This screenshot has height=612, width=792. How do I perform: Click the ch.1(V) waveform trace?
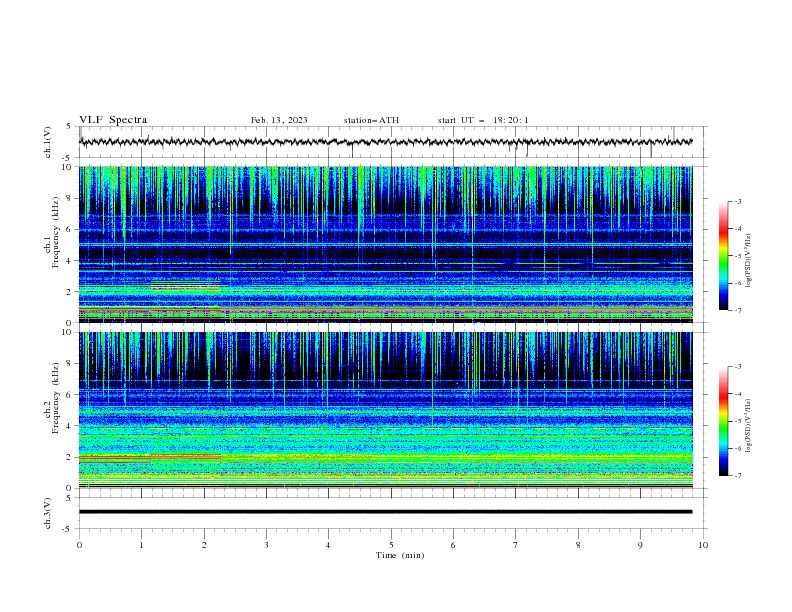pyautogui.click(x=386, y=142)
